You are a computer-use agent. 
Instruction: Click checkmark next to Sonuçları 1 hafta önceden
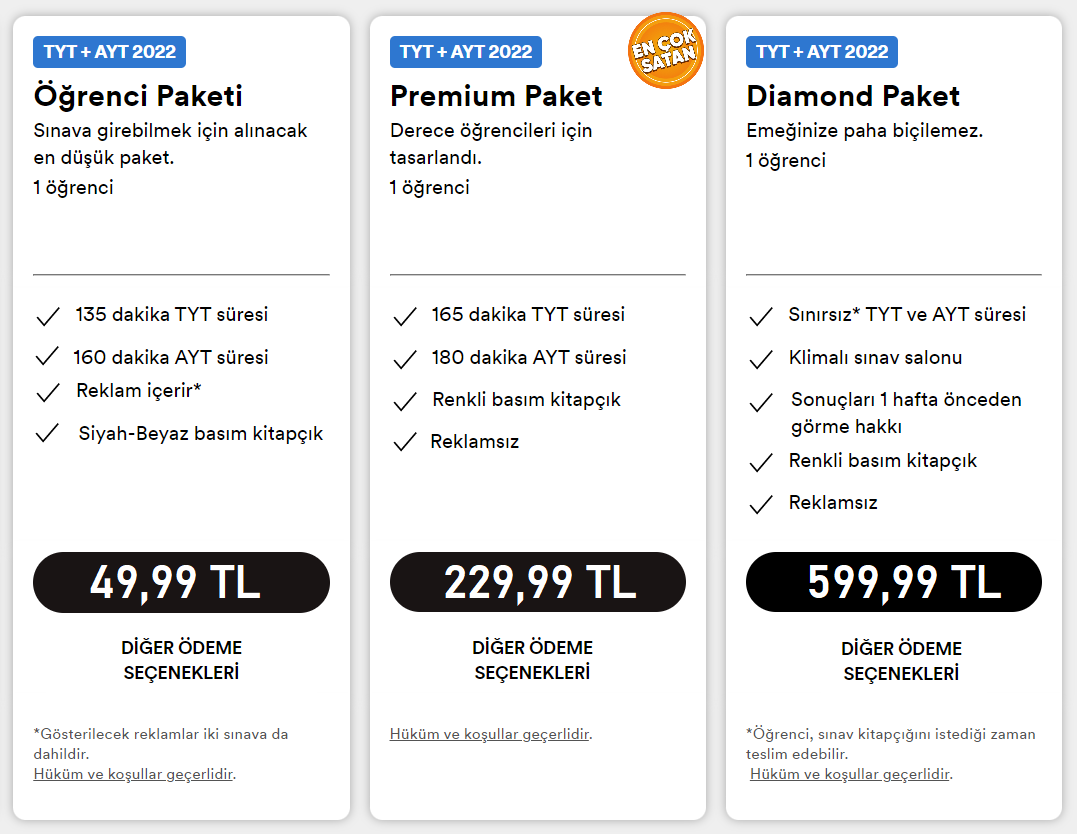761,402
